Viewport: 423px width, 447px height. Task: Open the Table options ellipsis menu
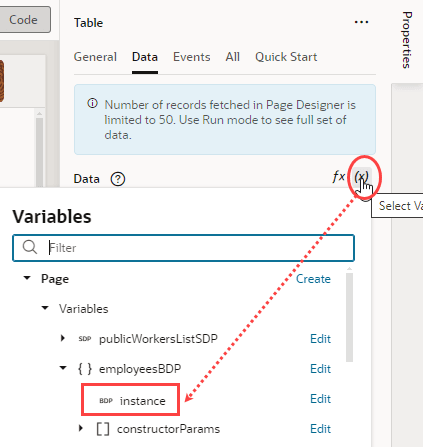361,22
